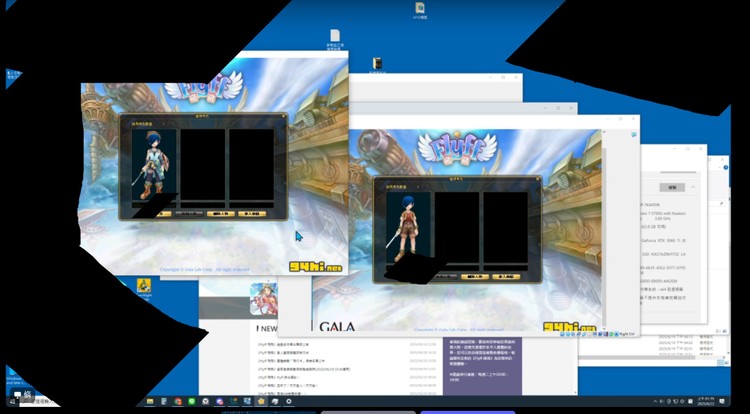Open the text document icon on the desktop
Viewport: 750px width, 414px height.
[x=335, y=40]
